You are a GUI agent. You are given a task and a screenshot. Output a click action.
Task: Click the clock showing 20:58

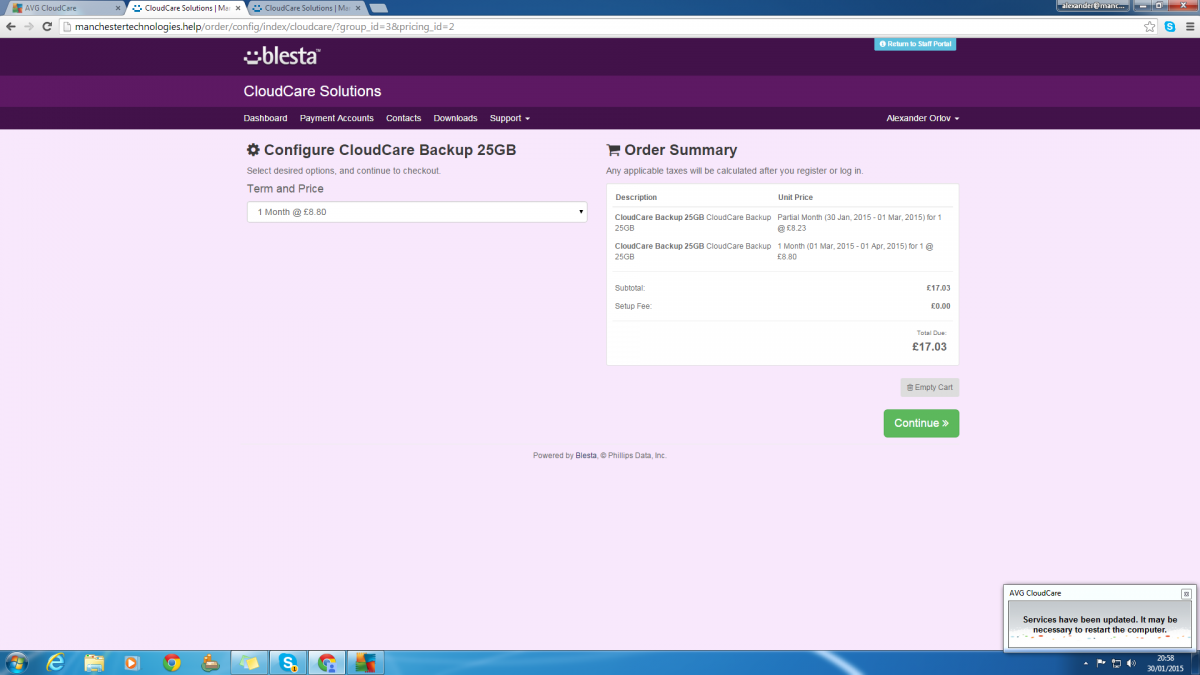1165,658
